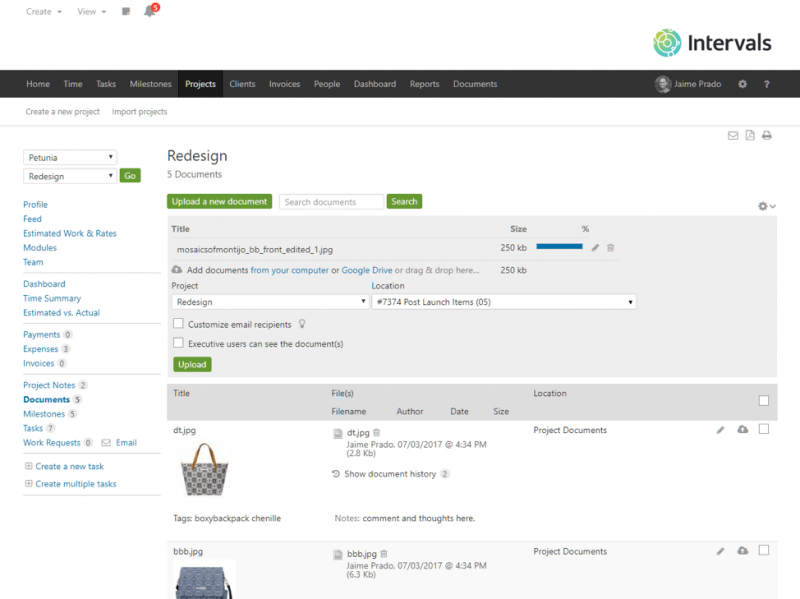Open the Project dropdown in upload form
This screenshot has width=800, height=599.
tap(269, 302)
